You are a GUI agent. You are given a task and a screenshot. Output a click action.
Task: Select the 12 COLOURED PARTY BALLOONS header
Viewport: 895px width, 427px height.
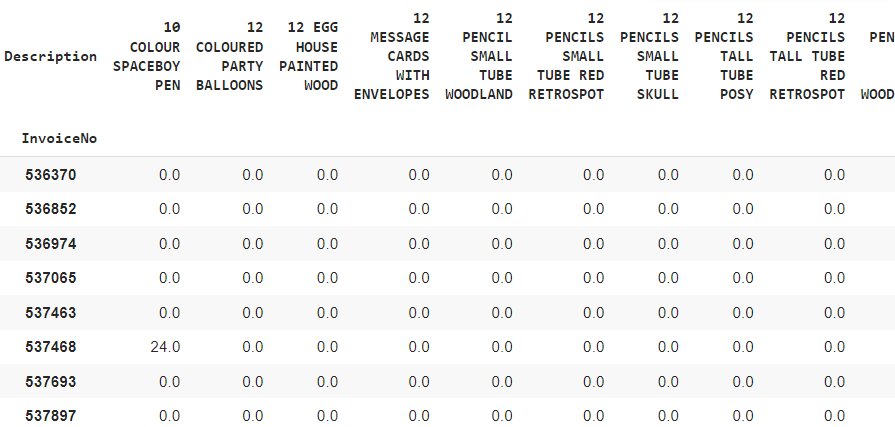231,57
